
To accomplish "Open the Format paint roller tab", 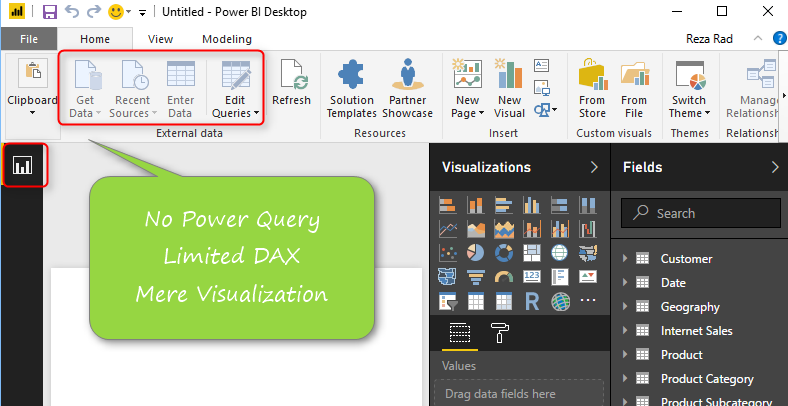I will pos(500,333).
